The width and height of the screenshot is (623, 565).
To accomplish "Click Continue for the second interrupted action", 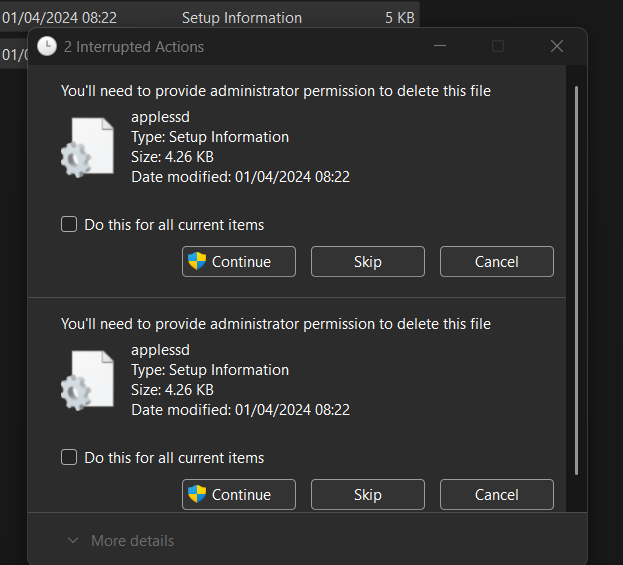I will [239, 494].
